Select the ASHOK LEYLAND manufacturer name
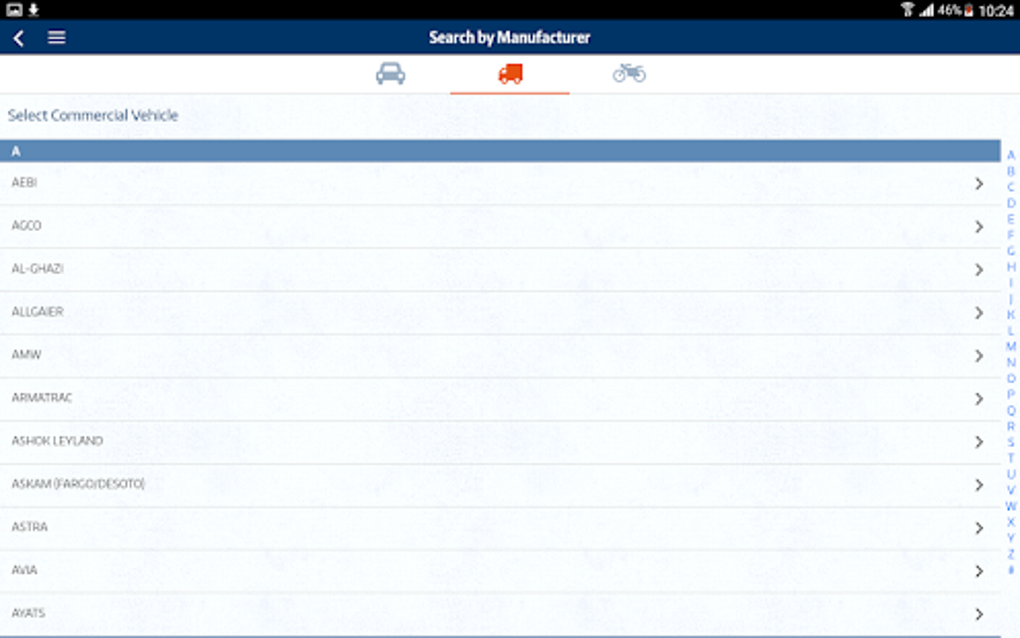Screen dimensions: 1020x638 pyautogui.click(x=57, y=440)
